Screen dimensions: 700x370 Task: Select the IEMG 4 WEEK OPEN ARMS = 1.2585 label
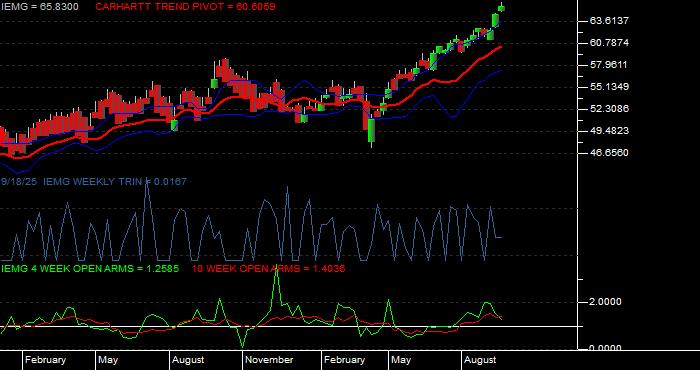point(90,269)
